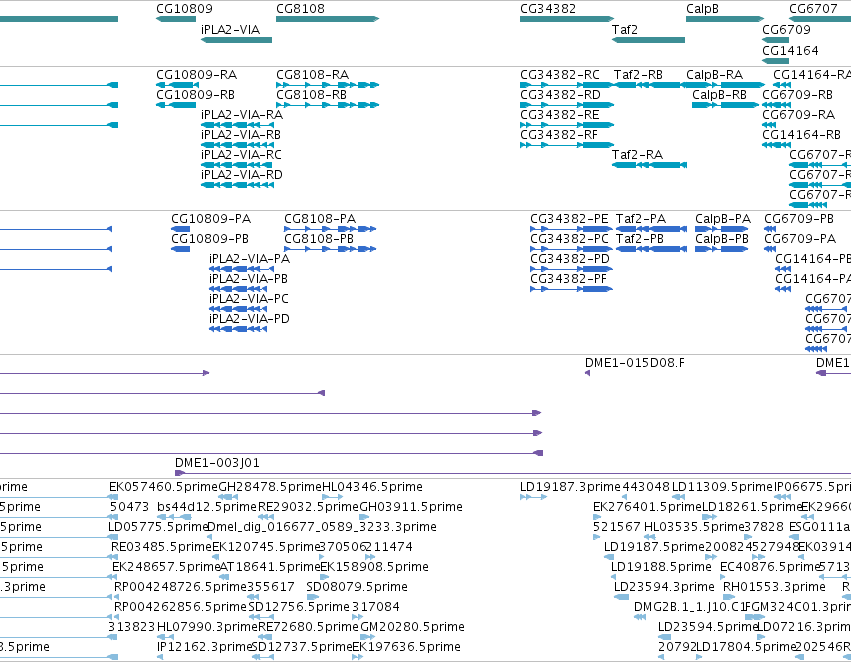Click protein iPLA2-VIA-PD
The image size is (851, 662).
(x=238, y=330)
